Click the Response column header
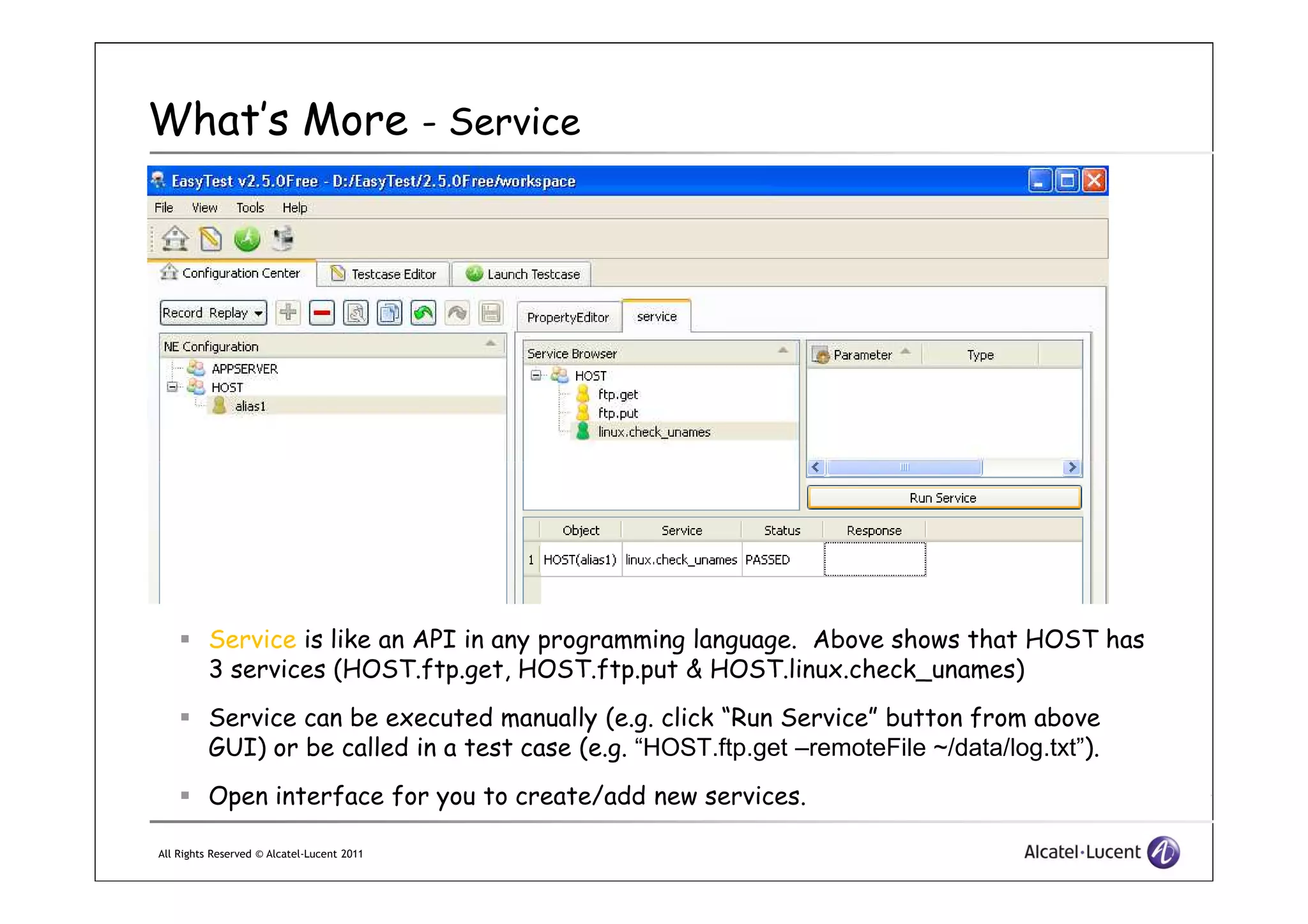Viewport: 1308px width, 924px height. tap(874, 530)
